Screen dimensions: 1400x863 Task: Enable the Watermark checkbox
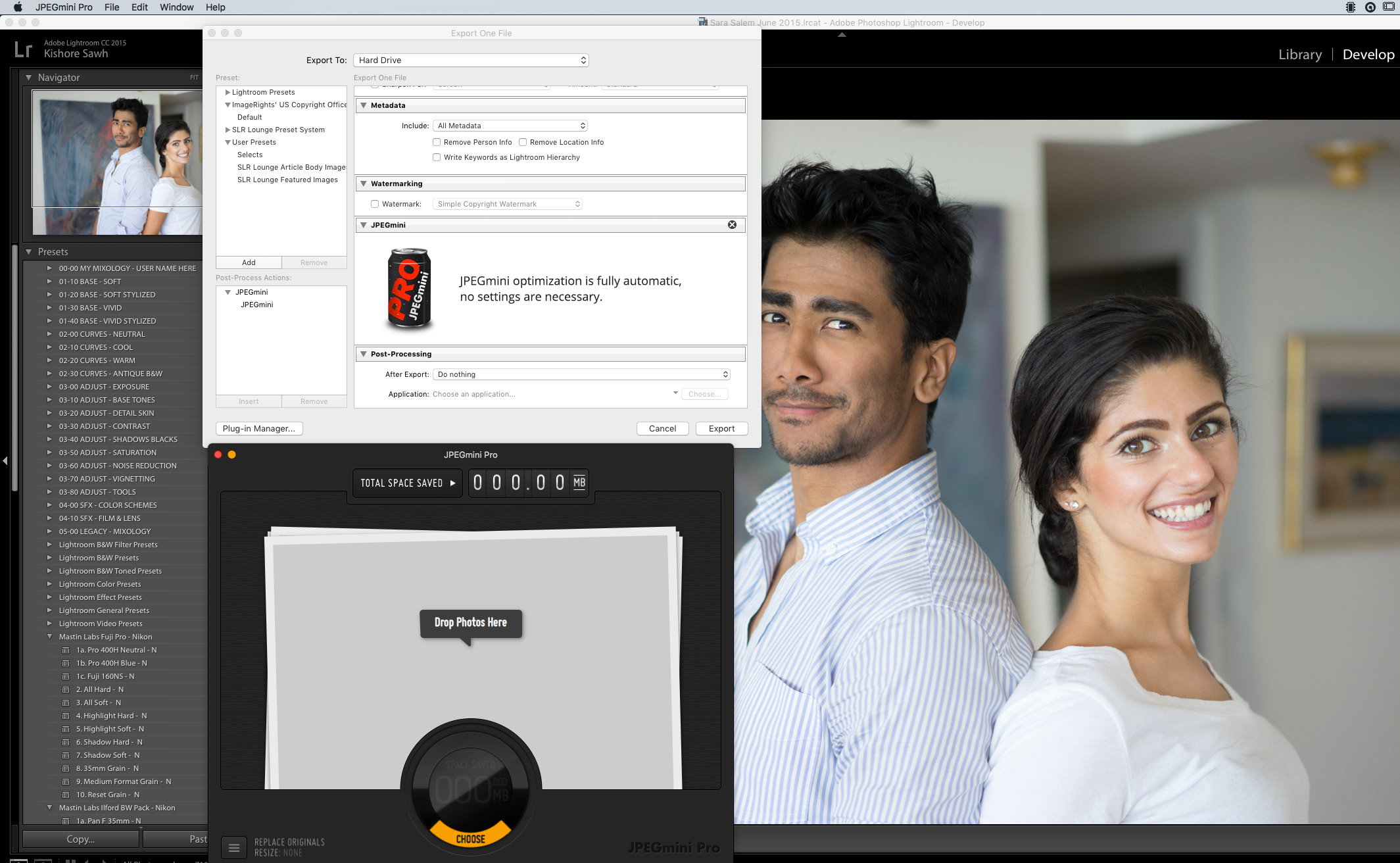coord(375,204)
